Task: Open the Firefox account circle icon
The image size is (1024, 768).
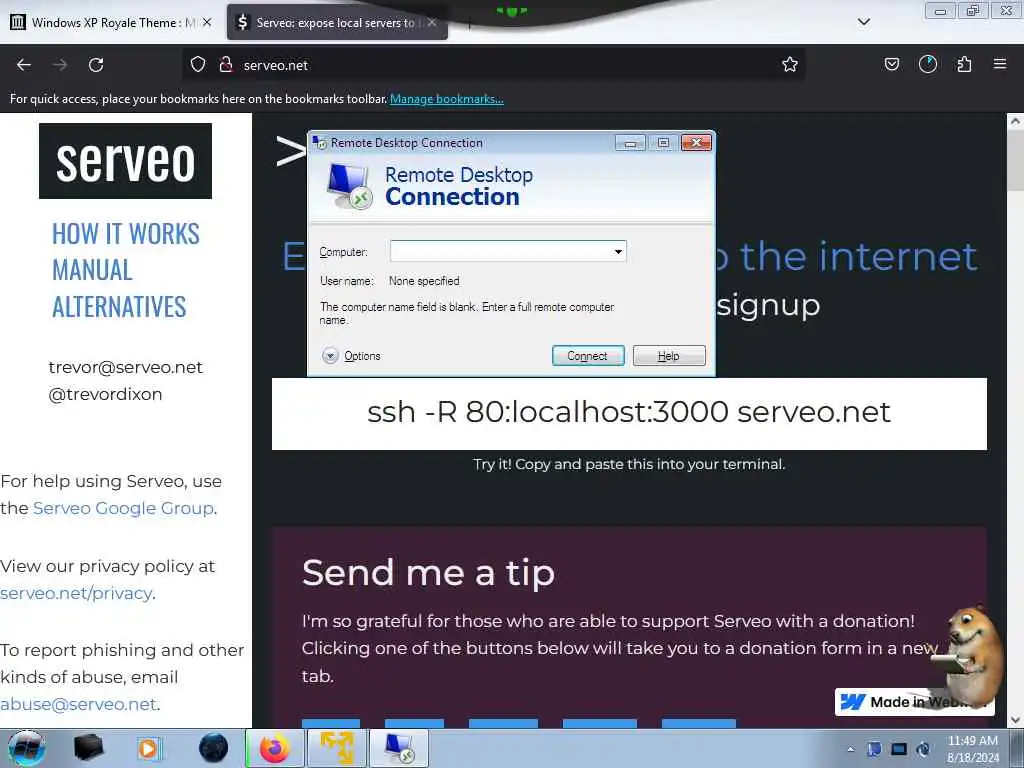Action: tap(928, 64)
